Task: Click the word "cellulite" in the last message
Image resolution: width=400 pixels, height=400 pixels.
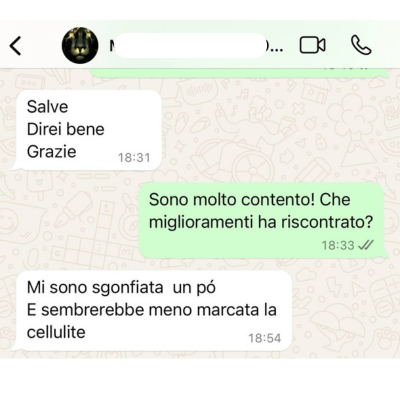Action: [x=56, y=332]
